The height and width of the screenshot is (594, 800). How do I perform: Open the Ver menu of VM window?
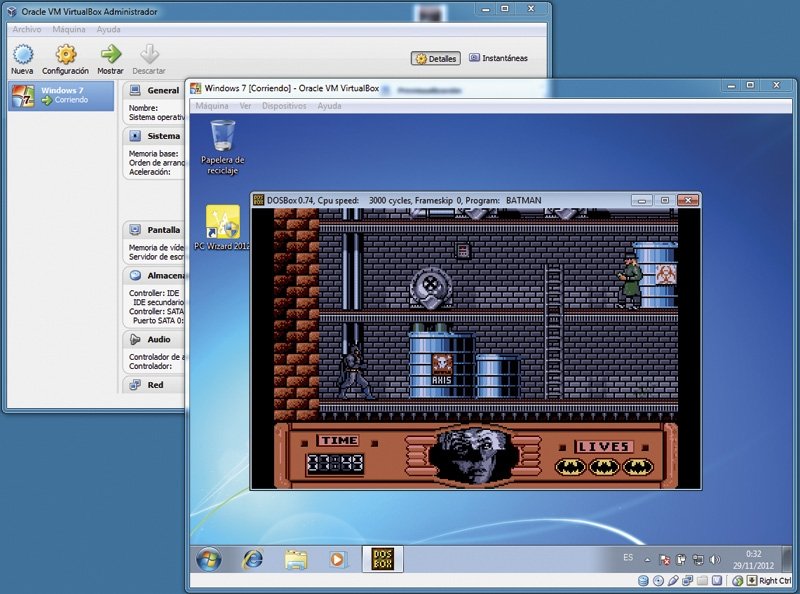[245, 106]
